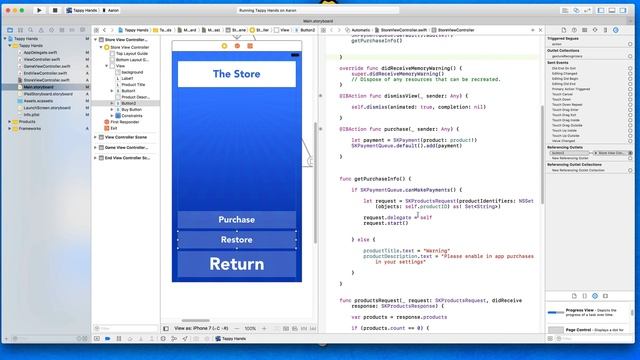Open AppDelegate.swift in the navigator
Image resolution: width=640 pixels, height=360 pixels.
(x=40, y=52)
